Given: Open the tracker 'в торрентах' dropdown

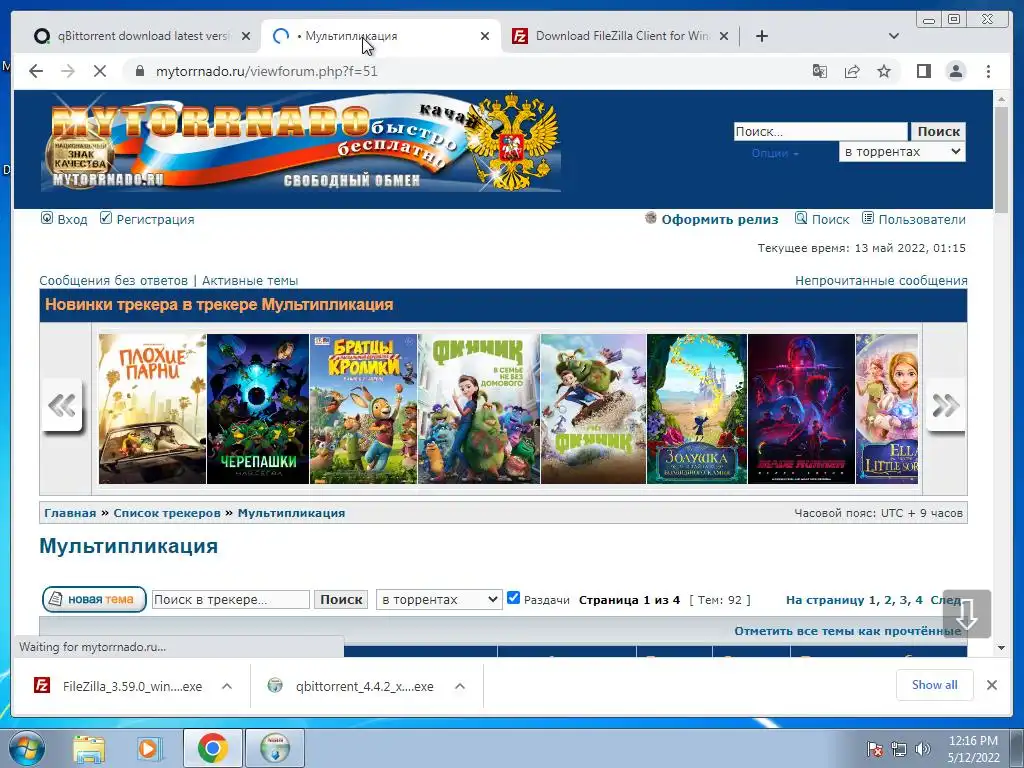Looking at the screenshot, I should 439,600.
